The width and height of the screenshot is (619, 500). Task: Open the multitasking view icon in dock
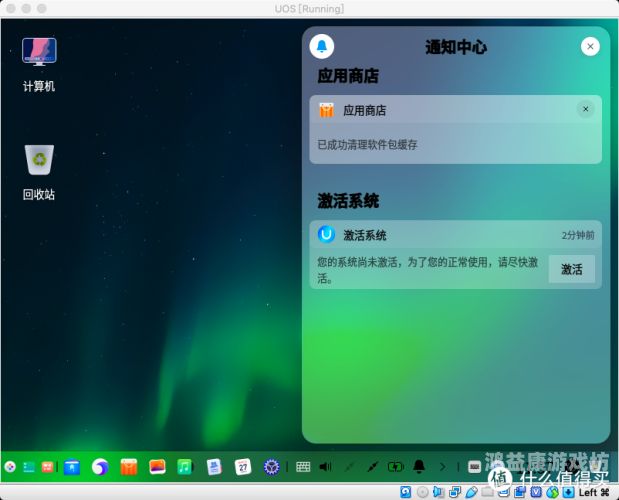pos(47,467)
